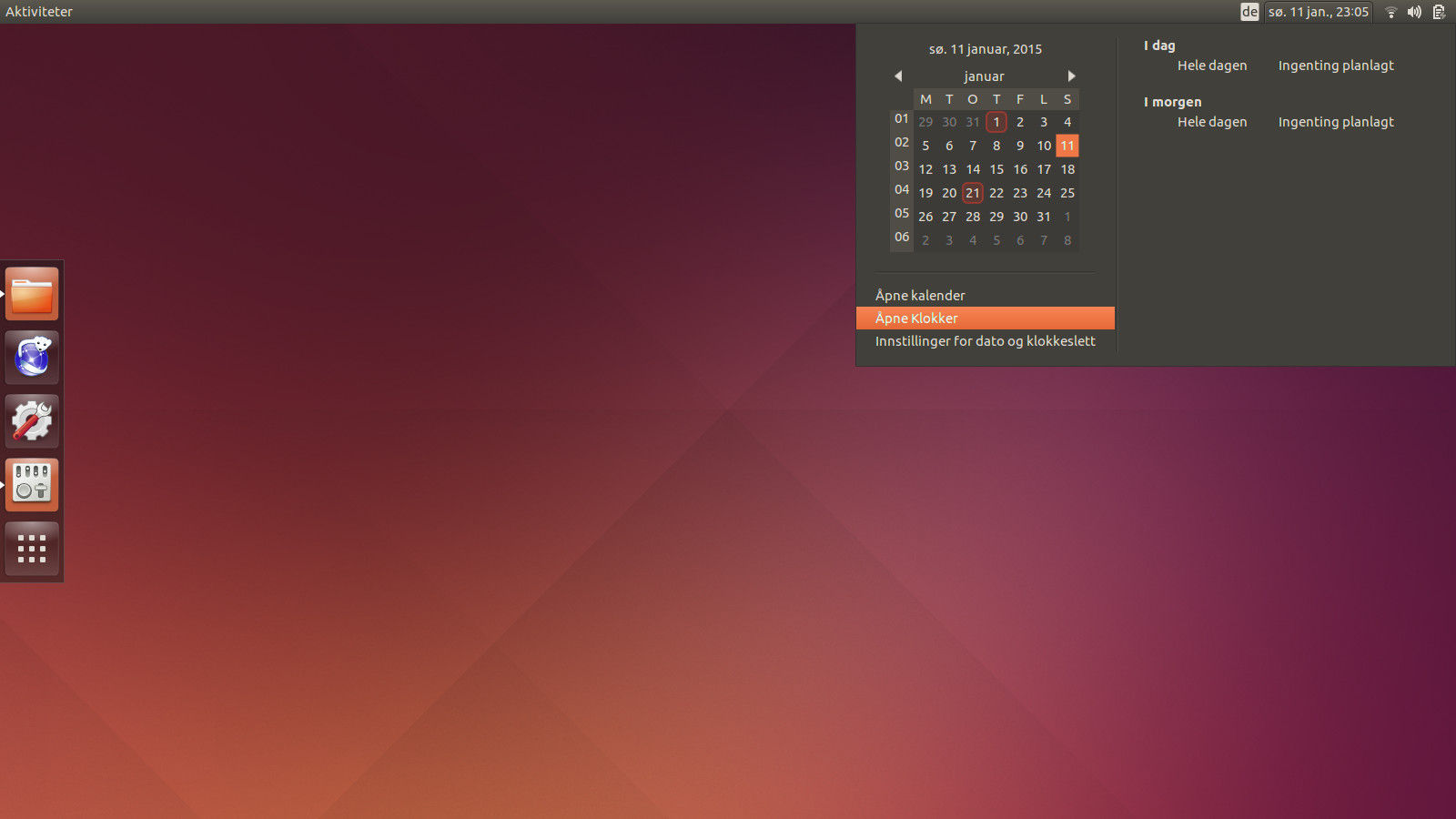
Task: Click the Wi-Fi network status icon
Action: click(1390, 12)
